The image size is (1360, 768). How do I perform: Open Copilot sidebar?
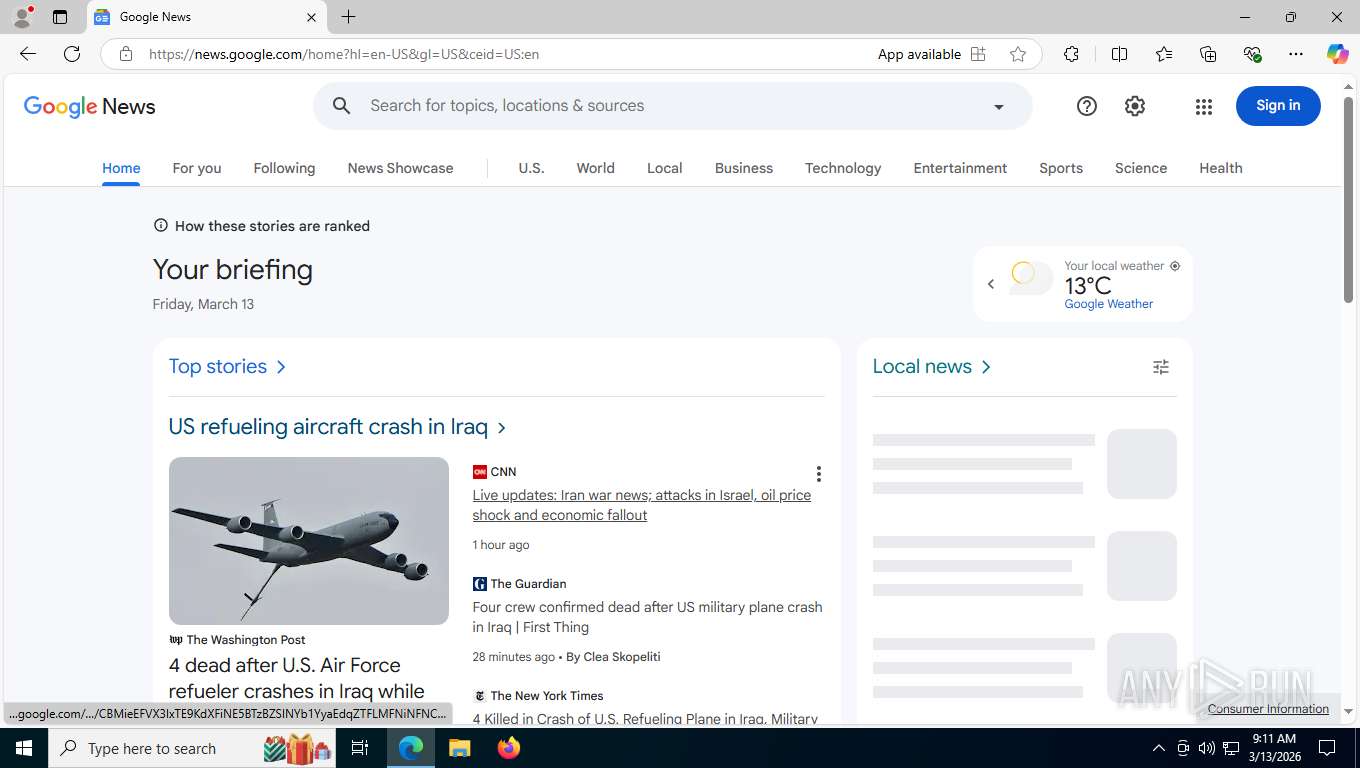pyautogui.click(x=1338, y=54)
